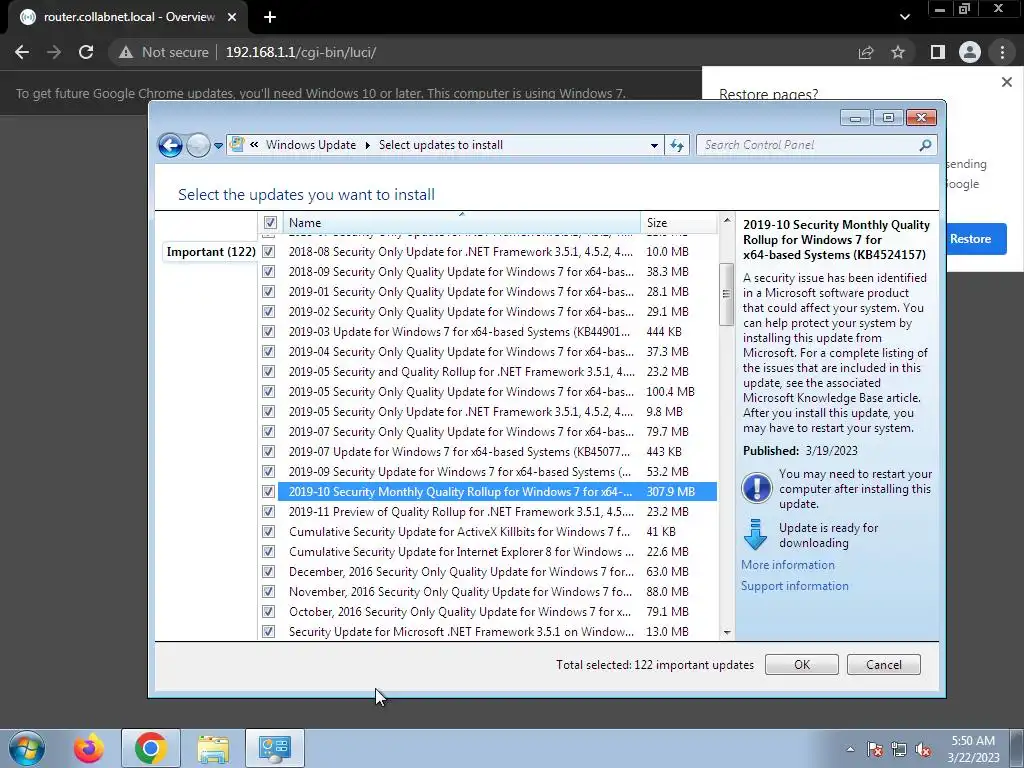The width and height of the screenshot is (1024, 768).
Task: Uncheck 2019-04 Security Only Quality Update
Action: click(x=268, y=351)
